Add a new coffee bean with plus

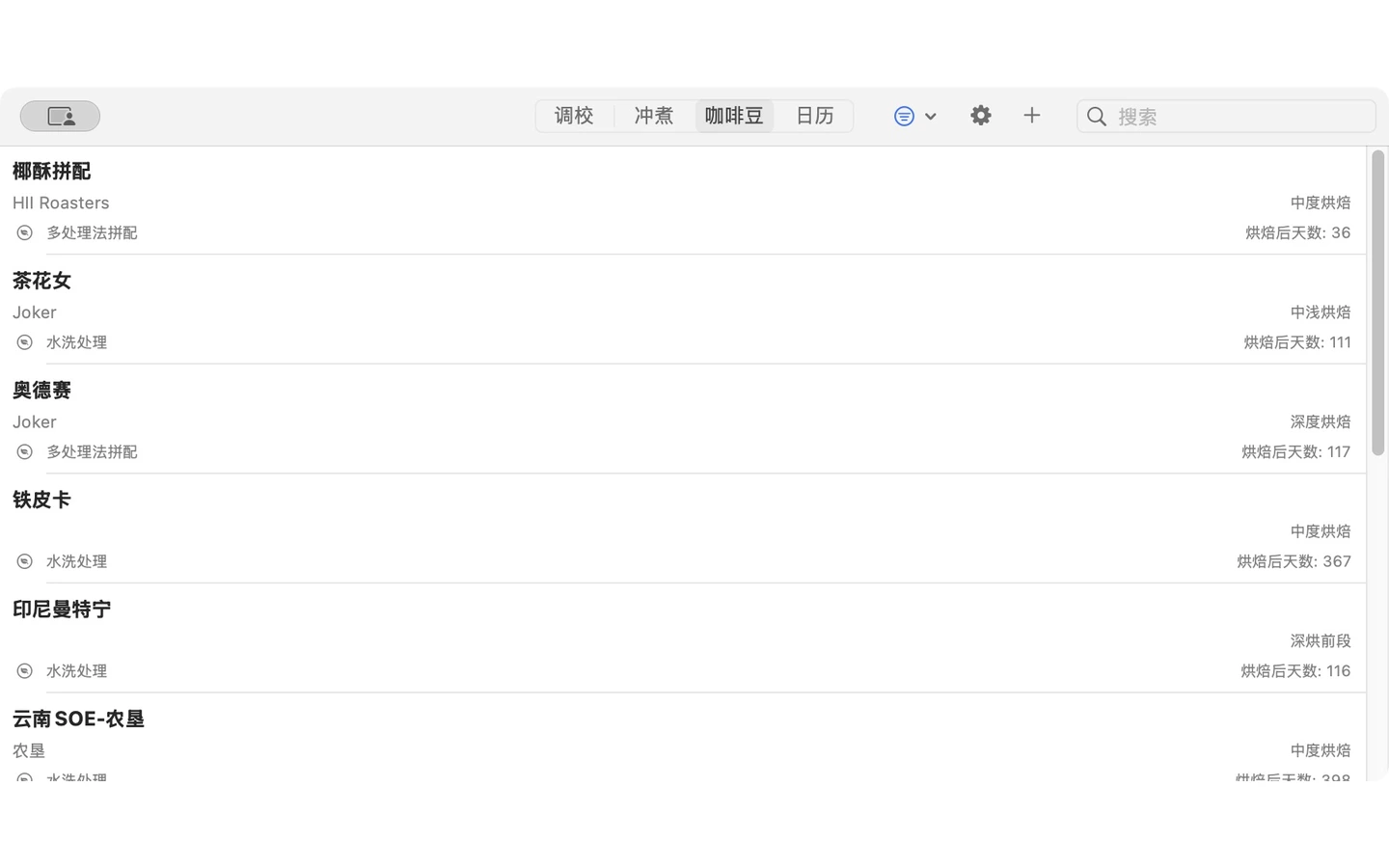[x=1032, y=116]
